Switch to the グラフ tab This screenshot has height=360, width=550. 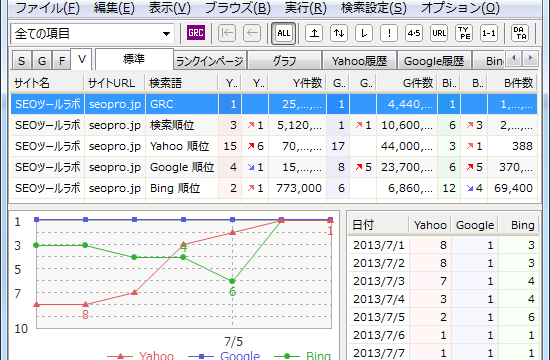click(284, 61)
